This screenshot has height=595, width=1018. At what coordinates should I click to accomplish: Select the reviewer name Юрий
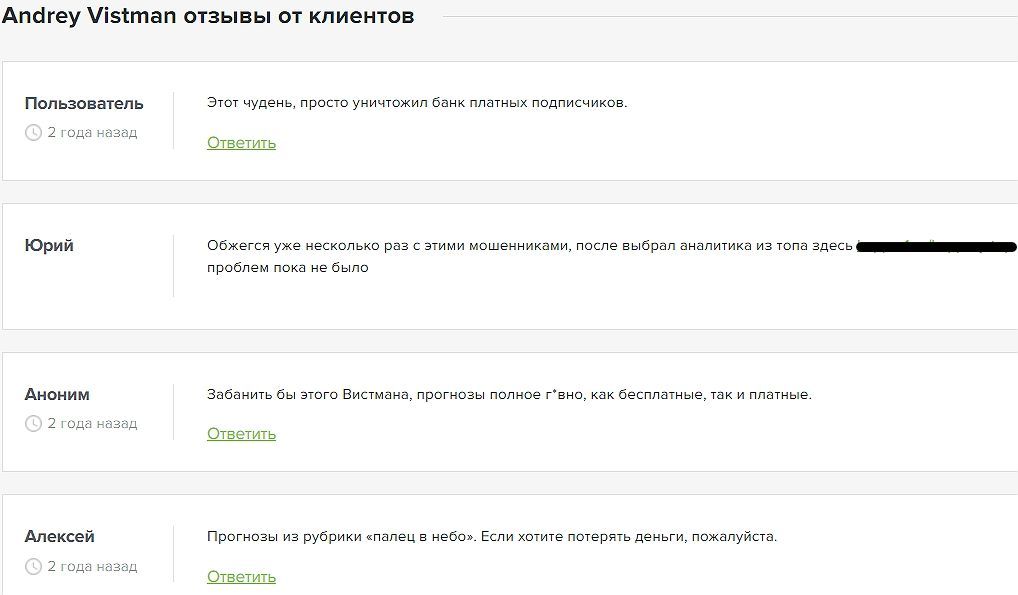pyautogui.click(x=49, y=246)
